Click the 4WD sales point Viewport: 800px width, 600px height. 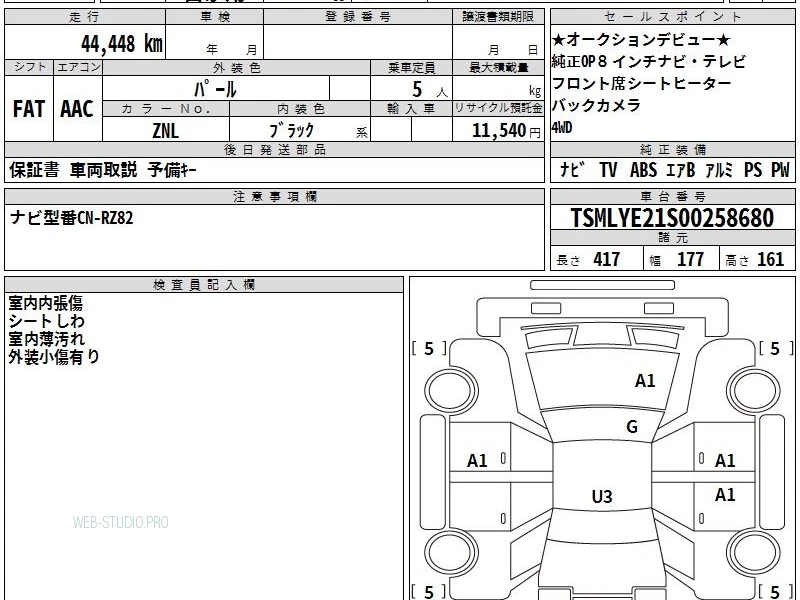click(x=562, y=128)
